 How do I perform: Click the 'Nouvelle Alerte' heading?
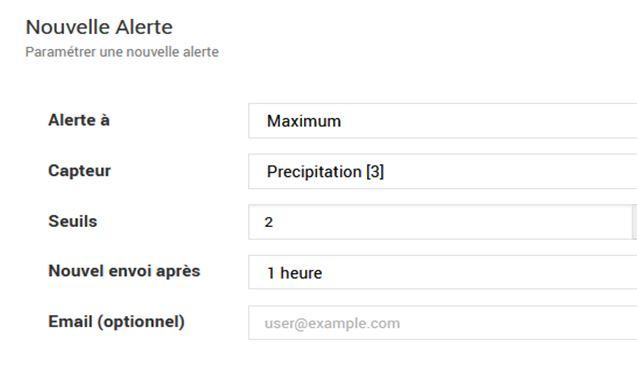99,27
